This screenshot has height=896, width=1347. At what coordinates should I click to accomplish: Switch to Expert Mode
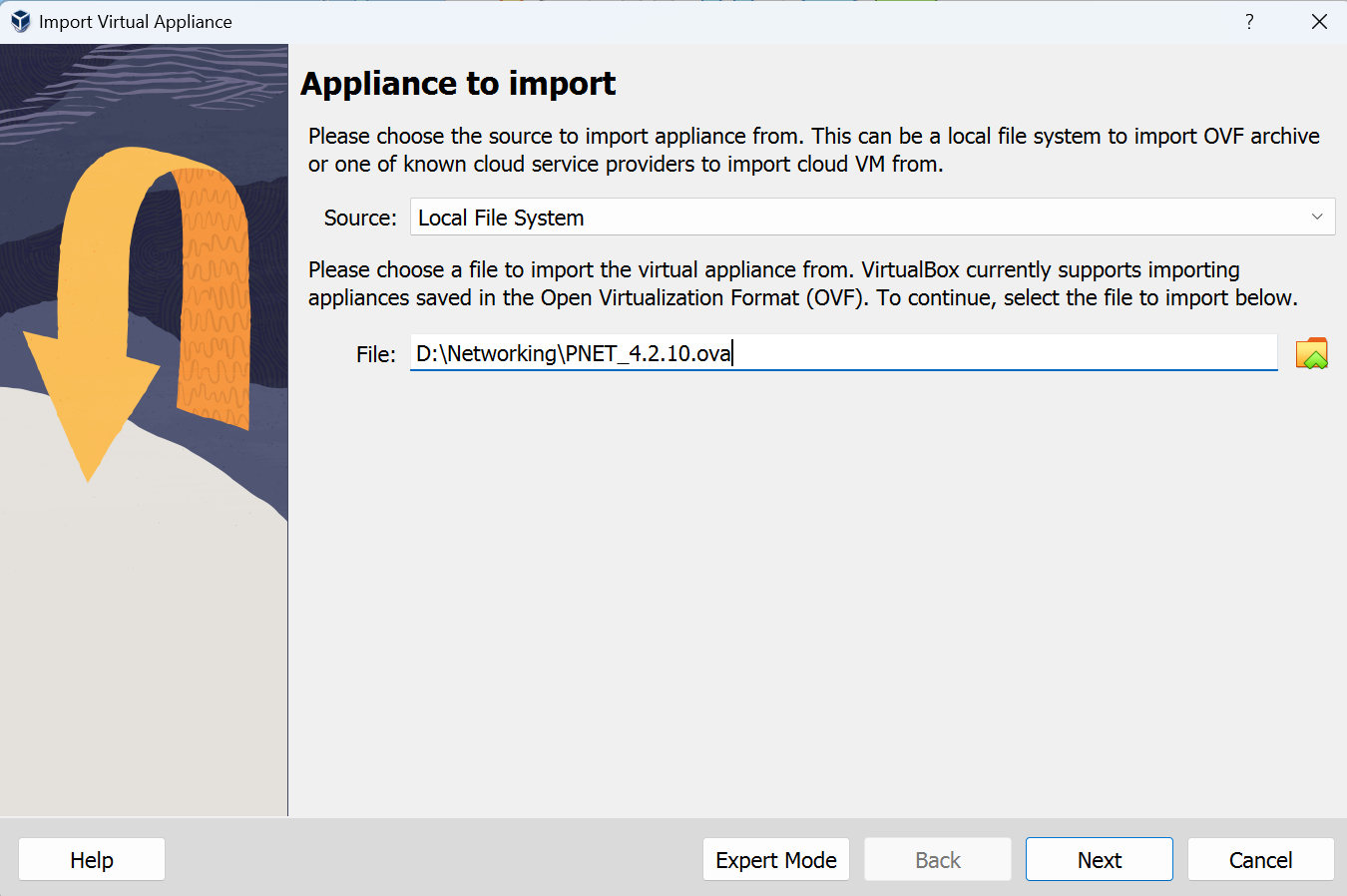776,859
